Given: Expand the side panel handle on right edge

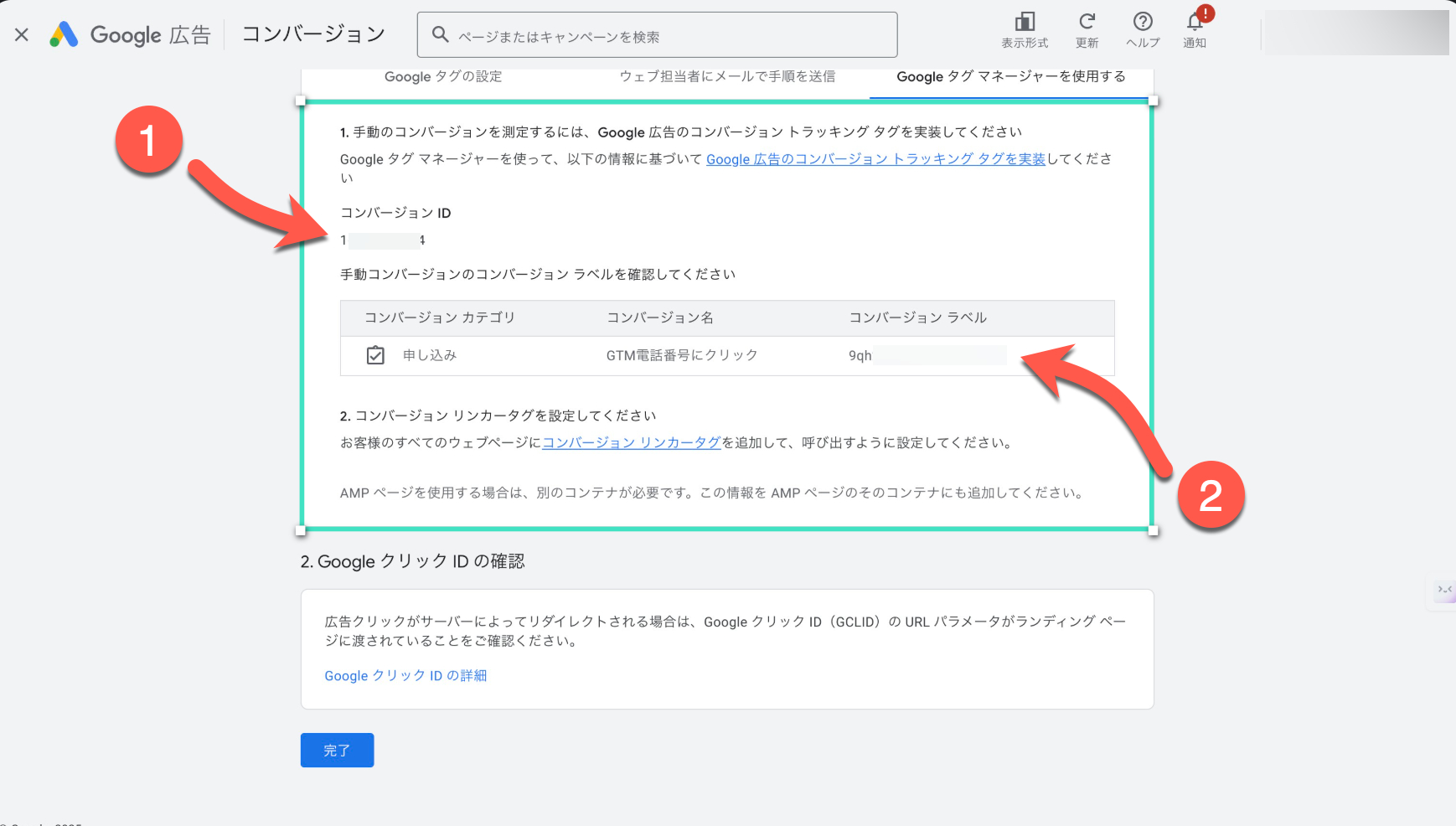Looking at the screenshot, I should (1444, 591).
